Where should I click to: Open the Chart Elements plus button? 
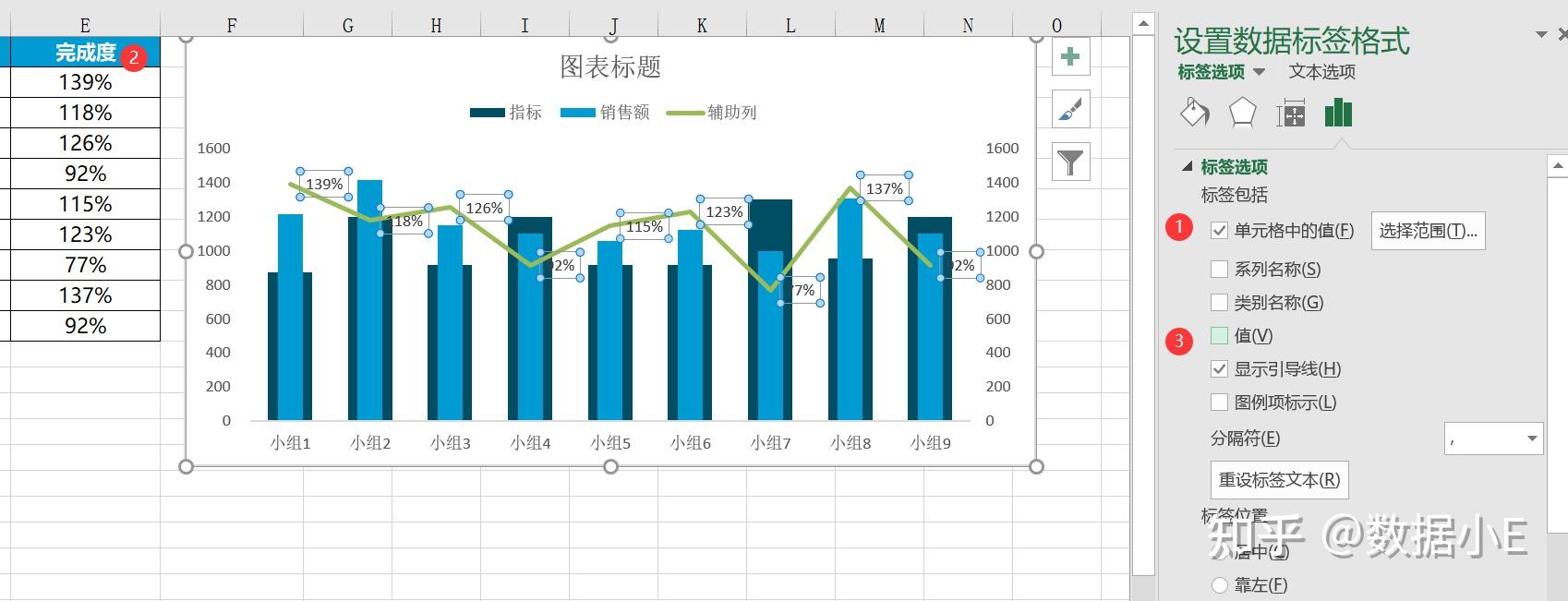click(1070, 56)
